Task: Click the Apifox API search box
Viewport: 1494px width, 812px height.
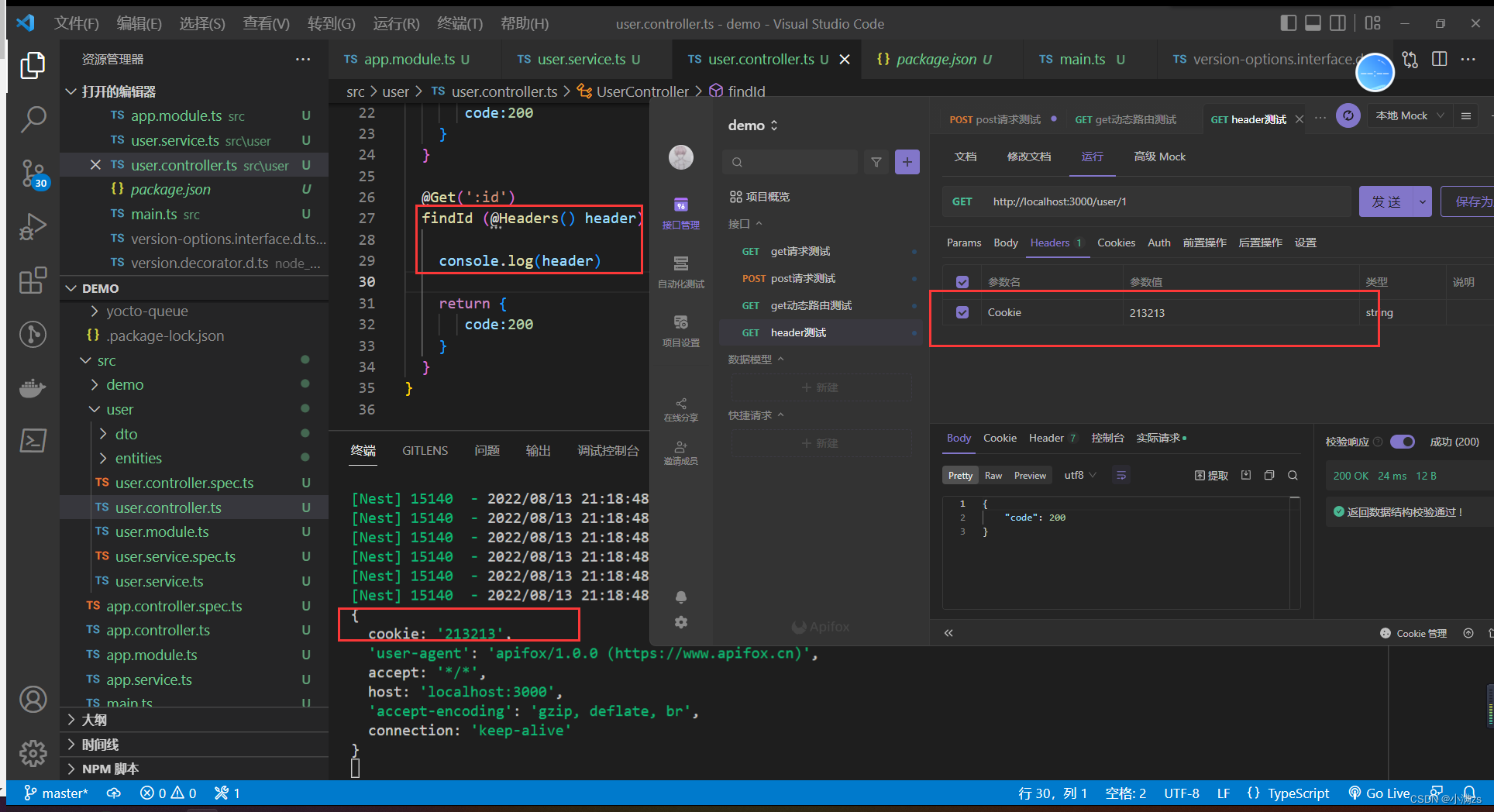Action: tap(790, 162)
